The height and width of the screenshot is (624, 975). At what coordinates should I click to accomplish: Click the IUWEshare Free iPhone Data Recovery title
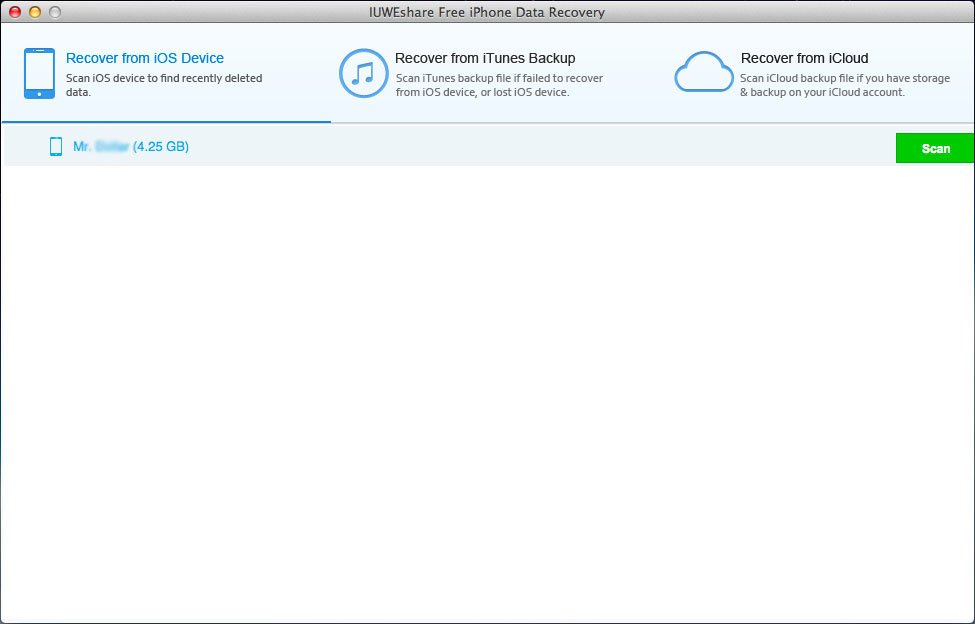pyautogui.click(x=487, y=12)
